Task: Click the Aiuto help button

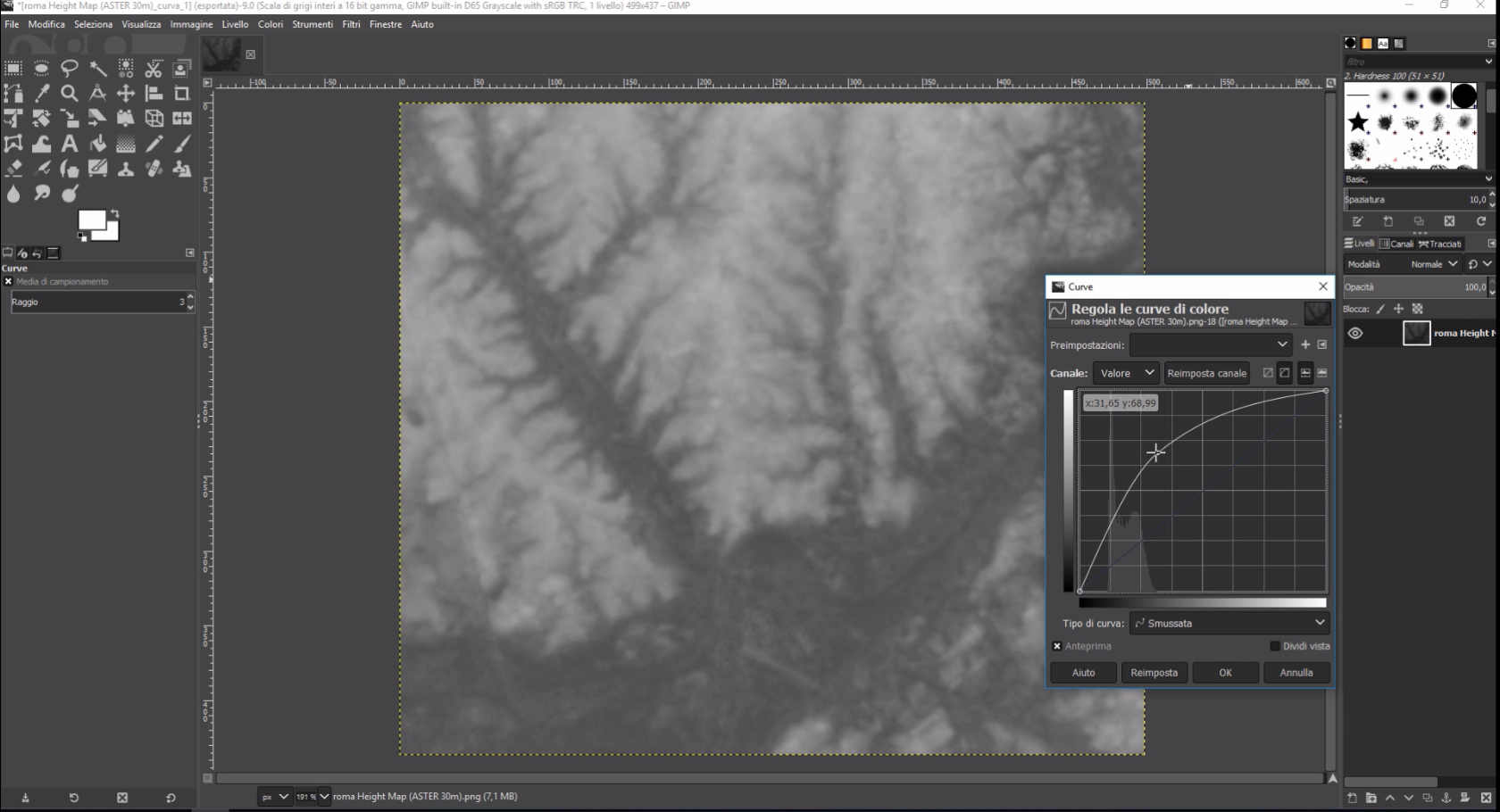Action: tap(1083, 673)
